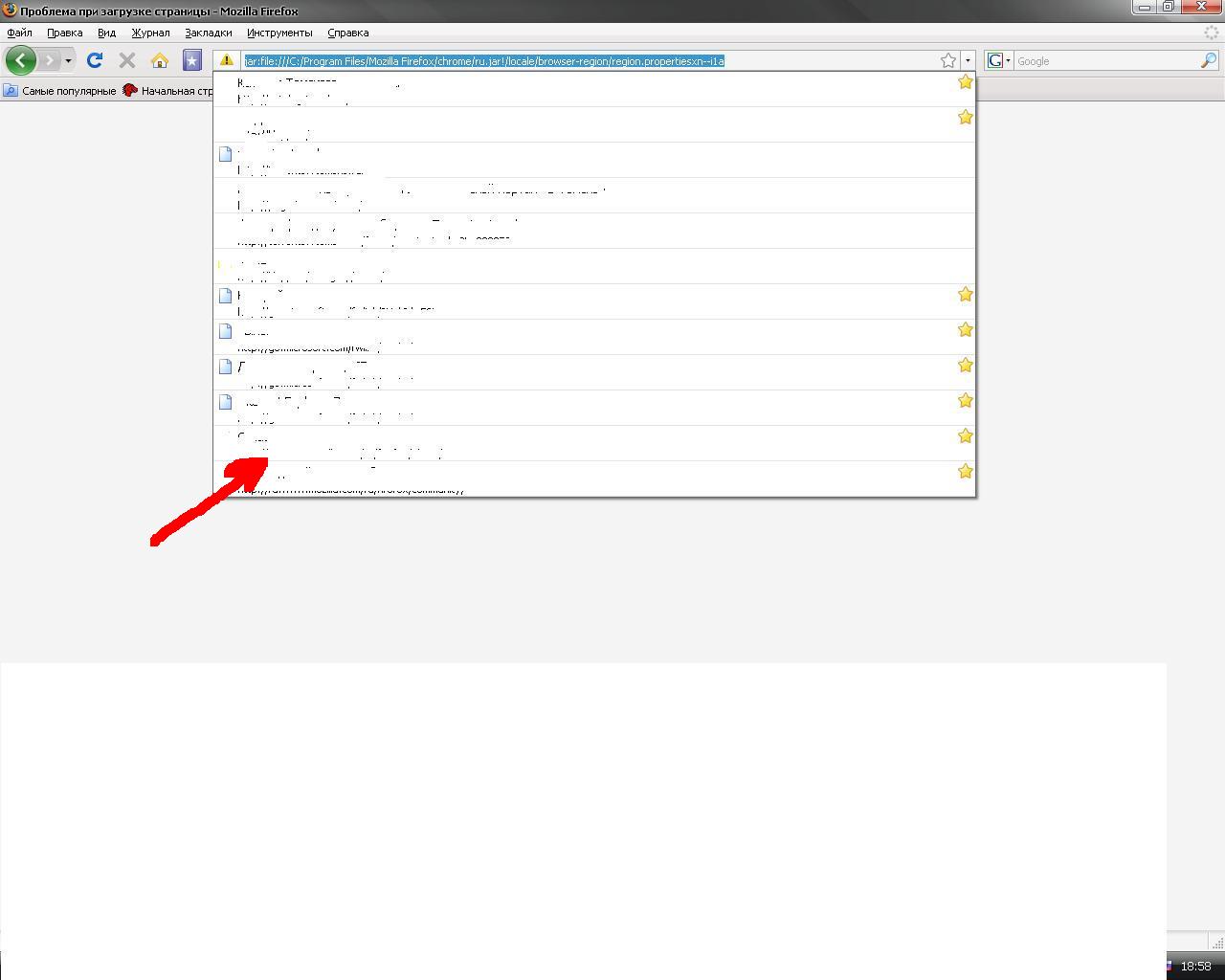
Task: Click the 18:58 clock in the tray
Action: [x=1195, y=967]
